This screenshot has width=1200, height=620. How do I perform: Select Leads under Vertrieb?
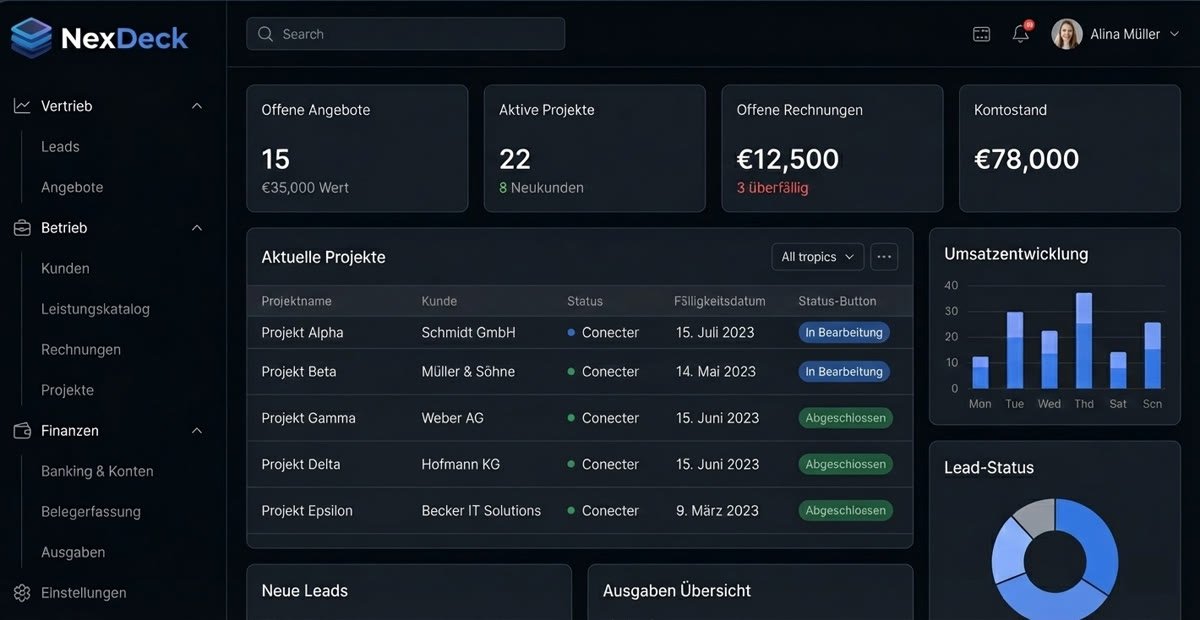click(60, 146)
